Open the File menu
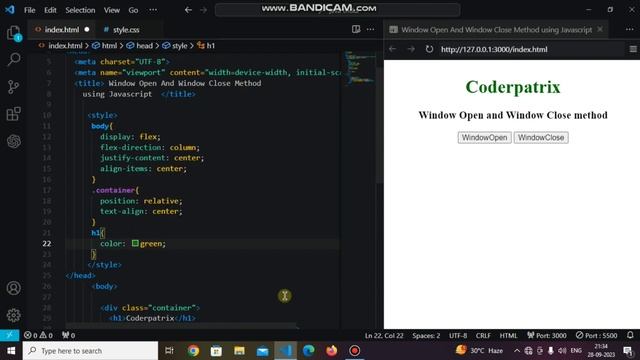 tap(29, 10)
